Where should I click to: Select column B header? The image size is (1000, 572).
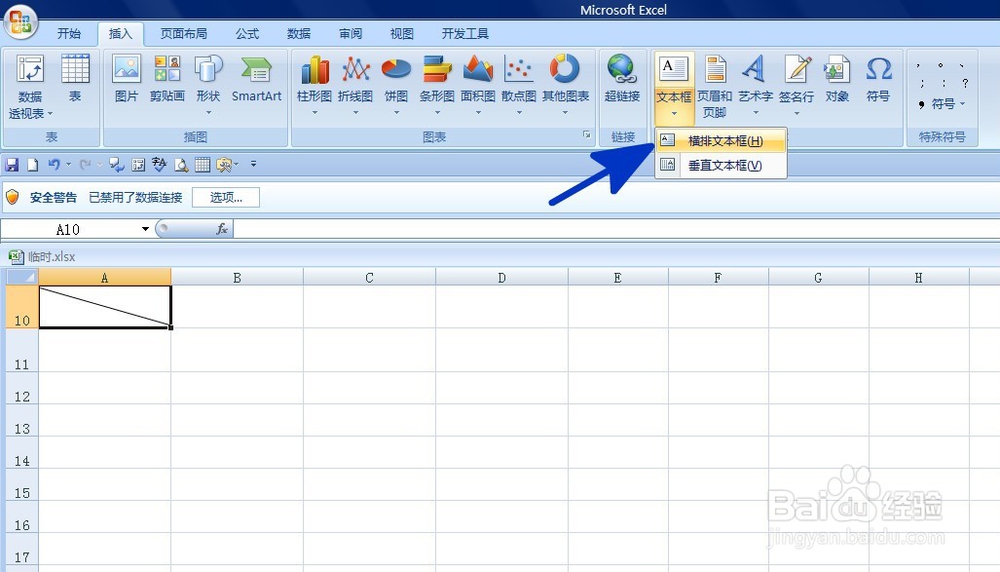coord(237,277)
